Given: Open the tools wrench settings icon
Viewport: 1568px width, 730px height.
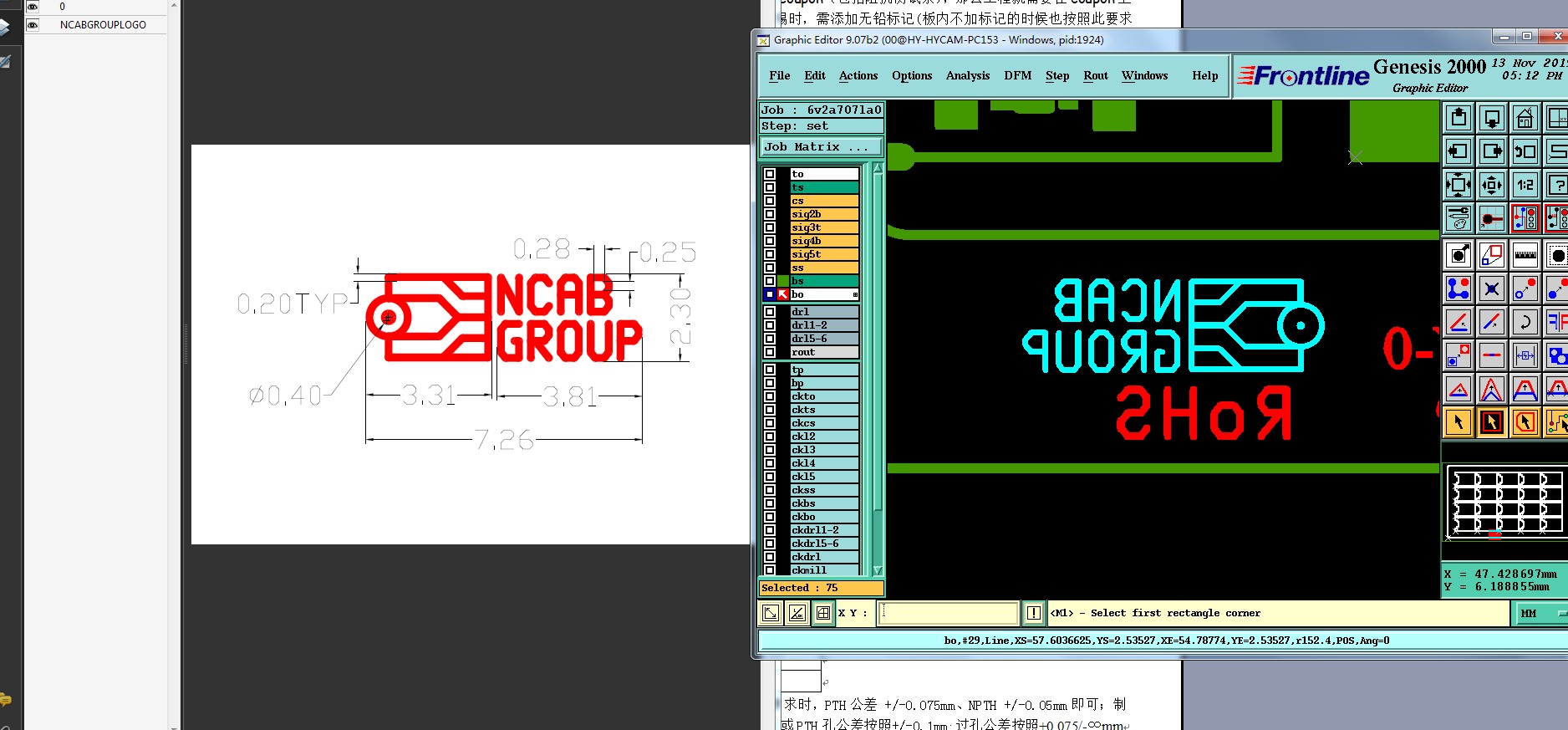Looking at the screenshot, I should pyautogui.click(x=1459, y=218).
